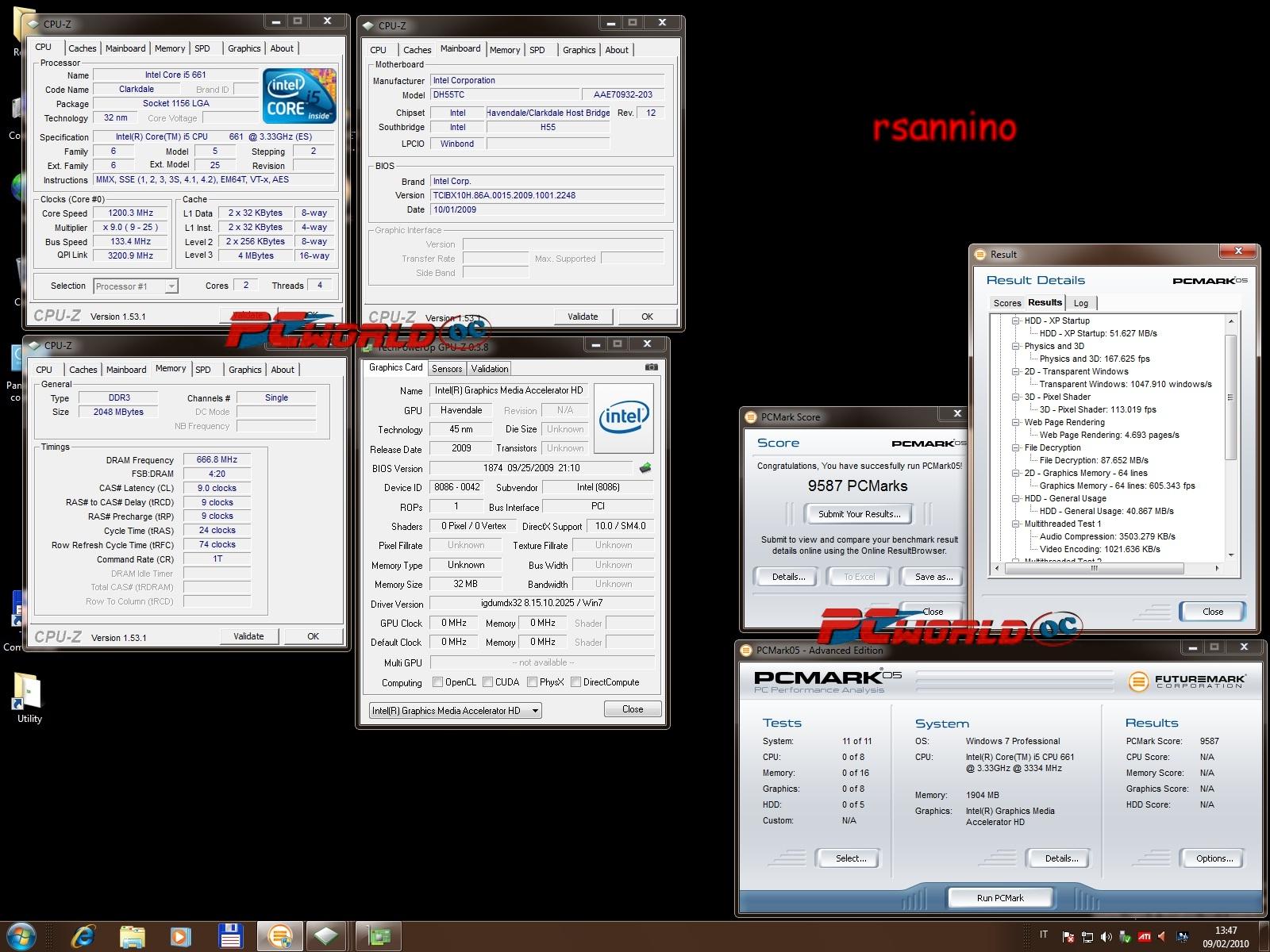Launch Internet Explorer from the taskbar

[x=83, y=937]
